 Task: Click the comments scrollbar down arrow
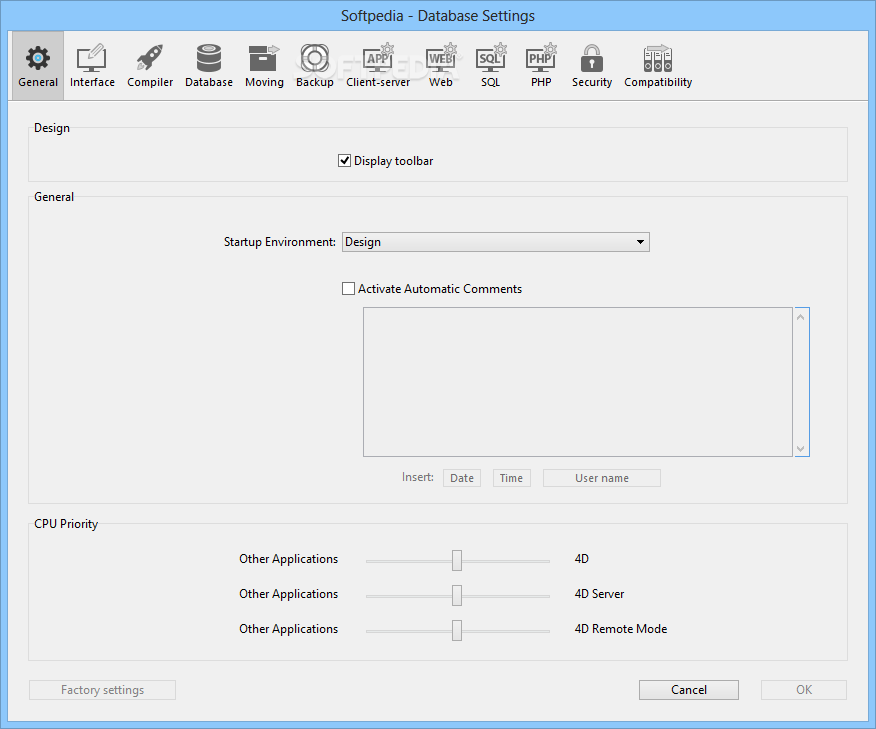[801, 449]
